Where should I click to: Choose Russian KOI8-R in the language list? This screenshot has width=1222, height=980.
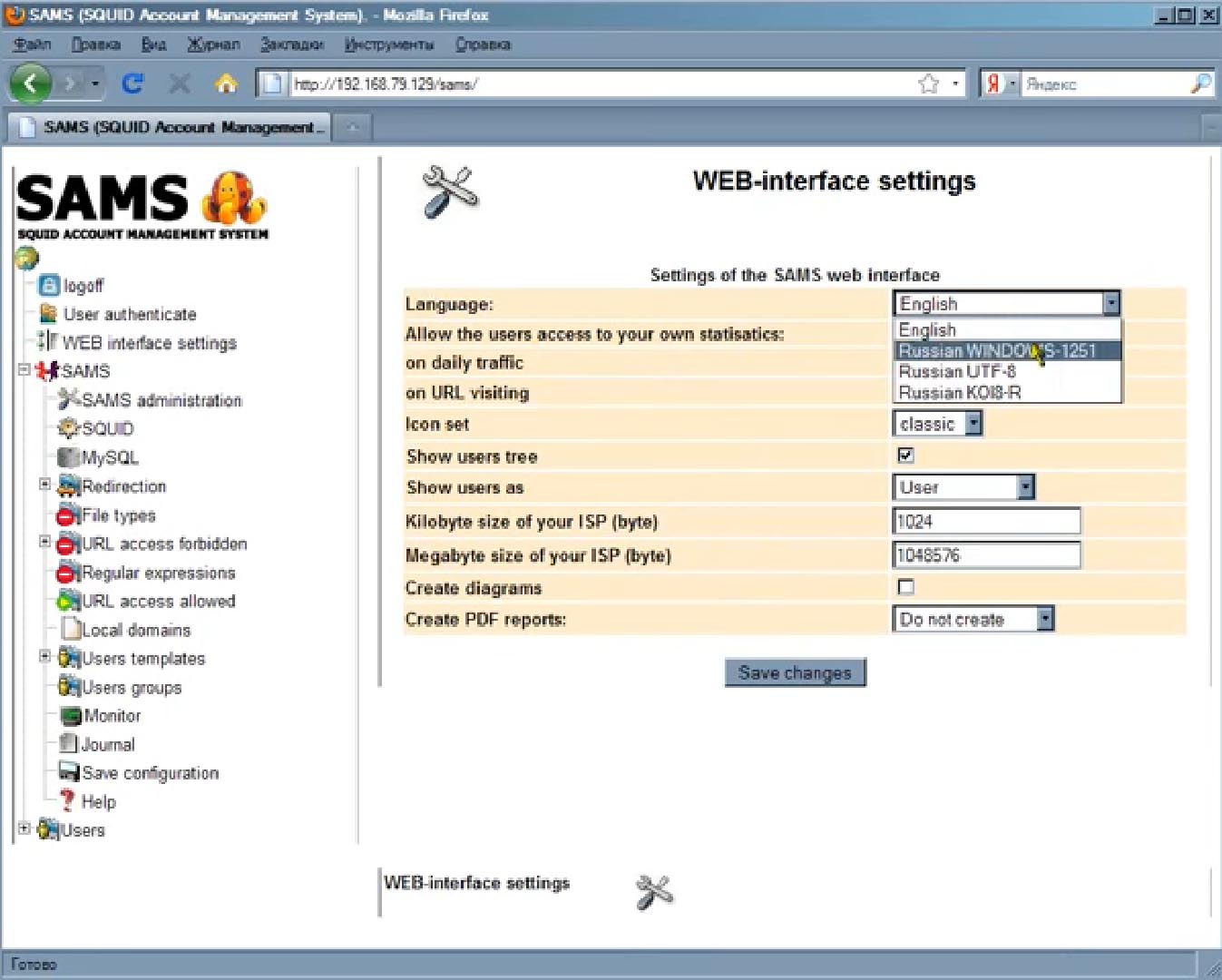(1007, 392)
